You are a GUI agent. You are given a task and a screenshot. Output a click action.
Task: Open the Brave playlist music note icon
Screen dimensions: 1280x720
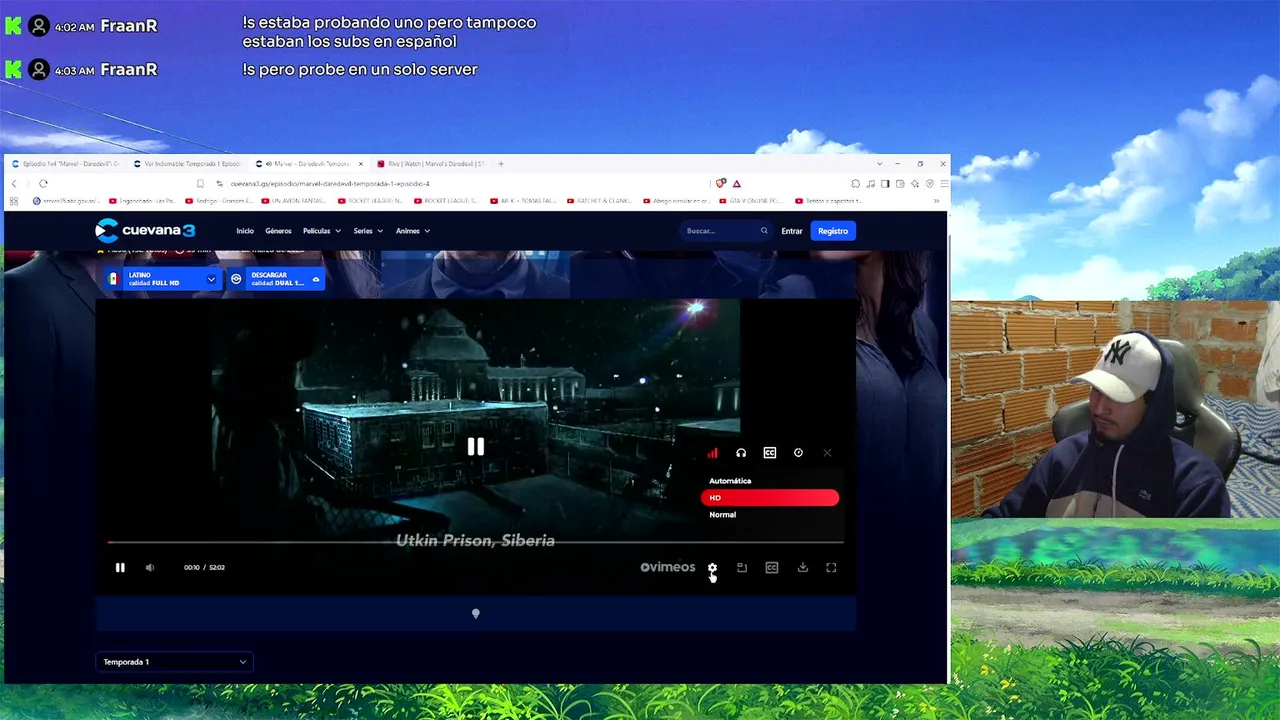(870, 183)
